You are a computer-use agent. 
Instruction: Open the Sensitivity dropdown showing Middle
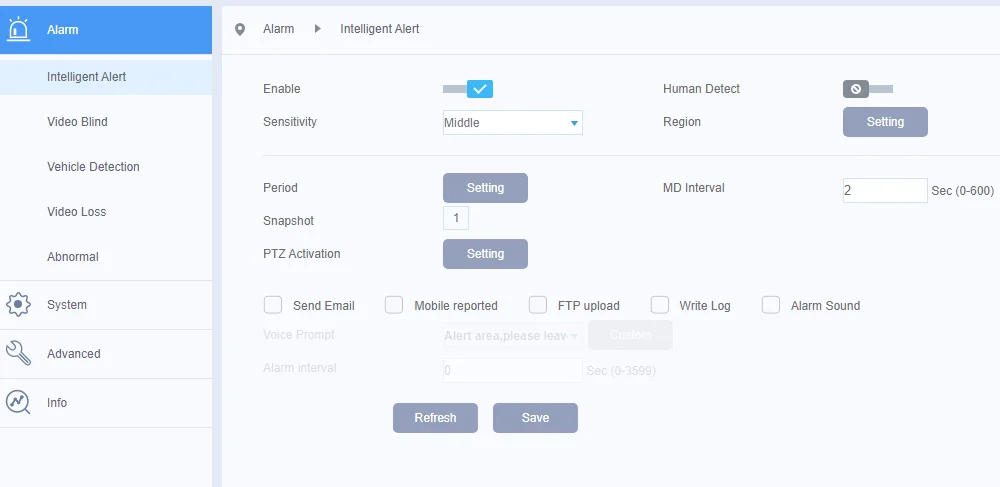pos(513,122)
